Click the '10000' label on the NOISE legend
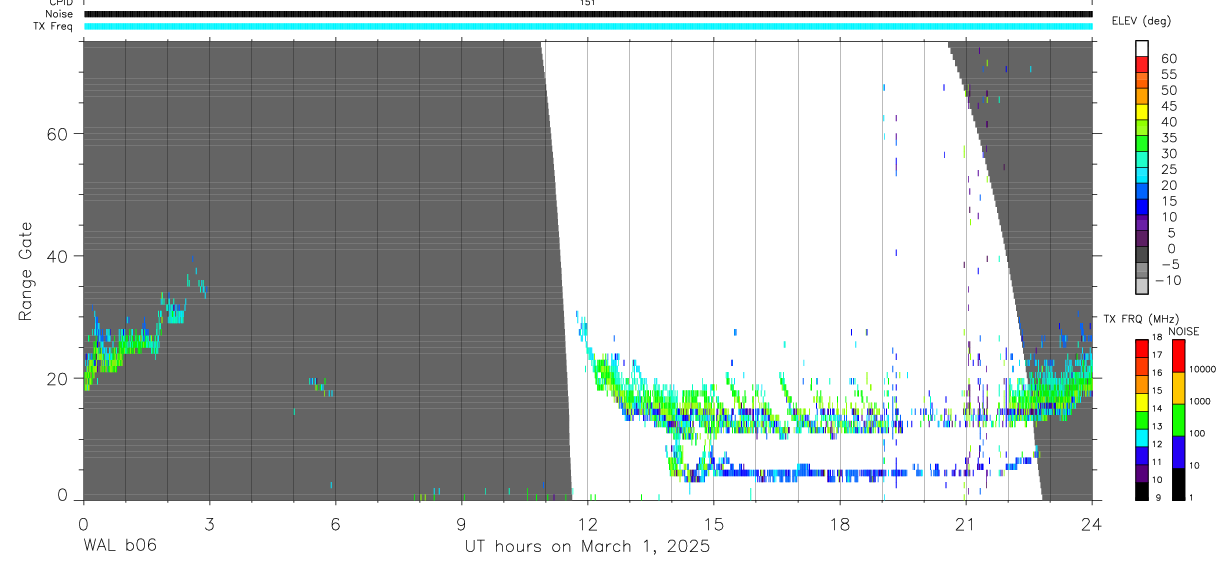 click(x=1202, y=369)
